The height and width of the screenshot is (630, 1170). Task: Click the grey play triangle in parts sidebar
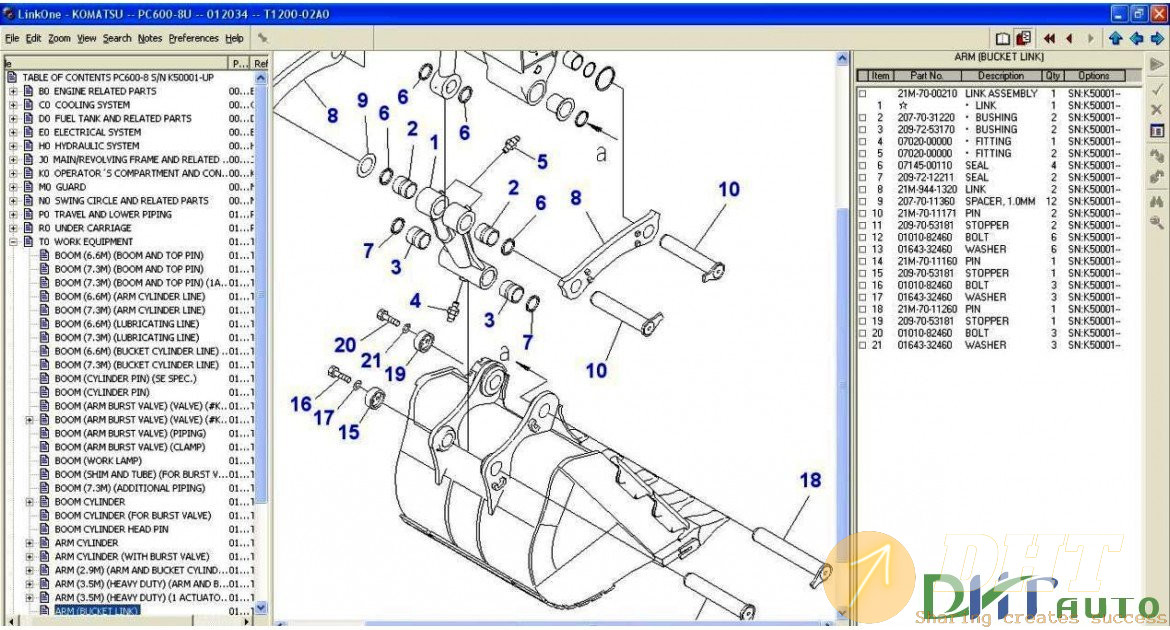point(1157,65)
